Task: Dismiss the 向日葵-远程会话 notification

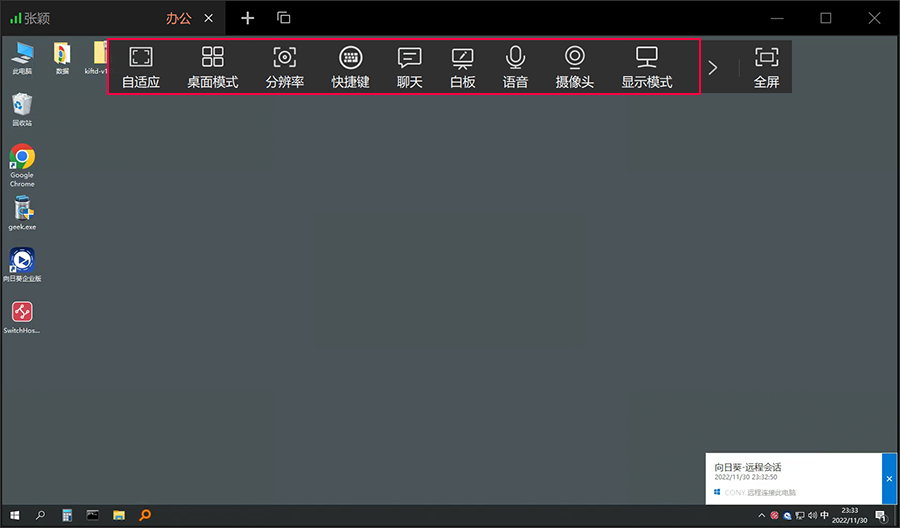Action: 889,479
